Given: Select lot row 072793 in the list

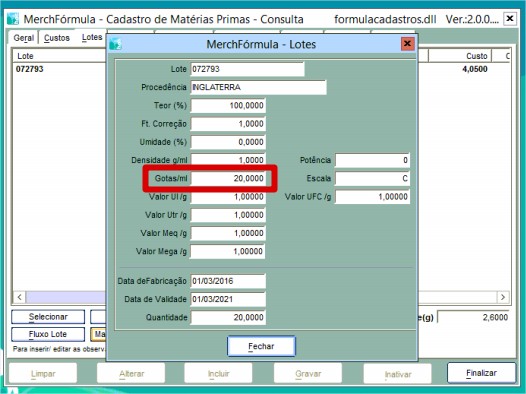Looking at the screenshot, I should [x=60, y=69].
